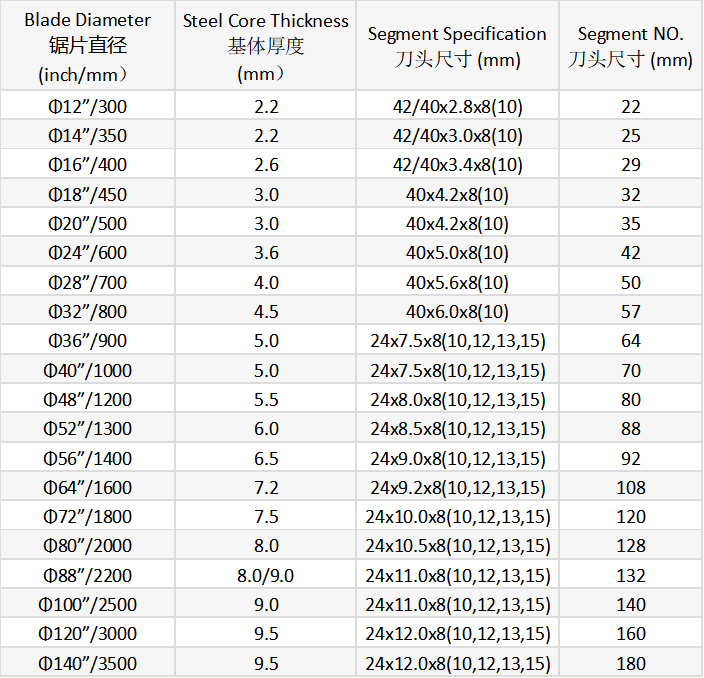704x678 pixels.
Task: Select the Φ64"/1600 diameter cell
Action: pos(88,487)
